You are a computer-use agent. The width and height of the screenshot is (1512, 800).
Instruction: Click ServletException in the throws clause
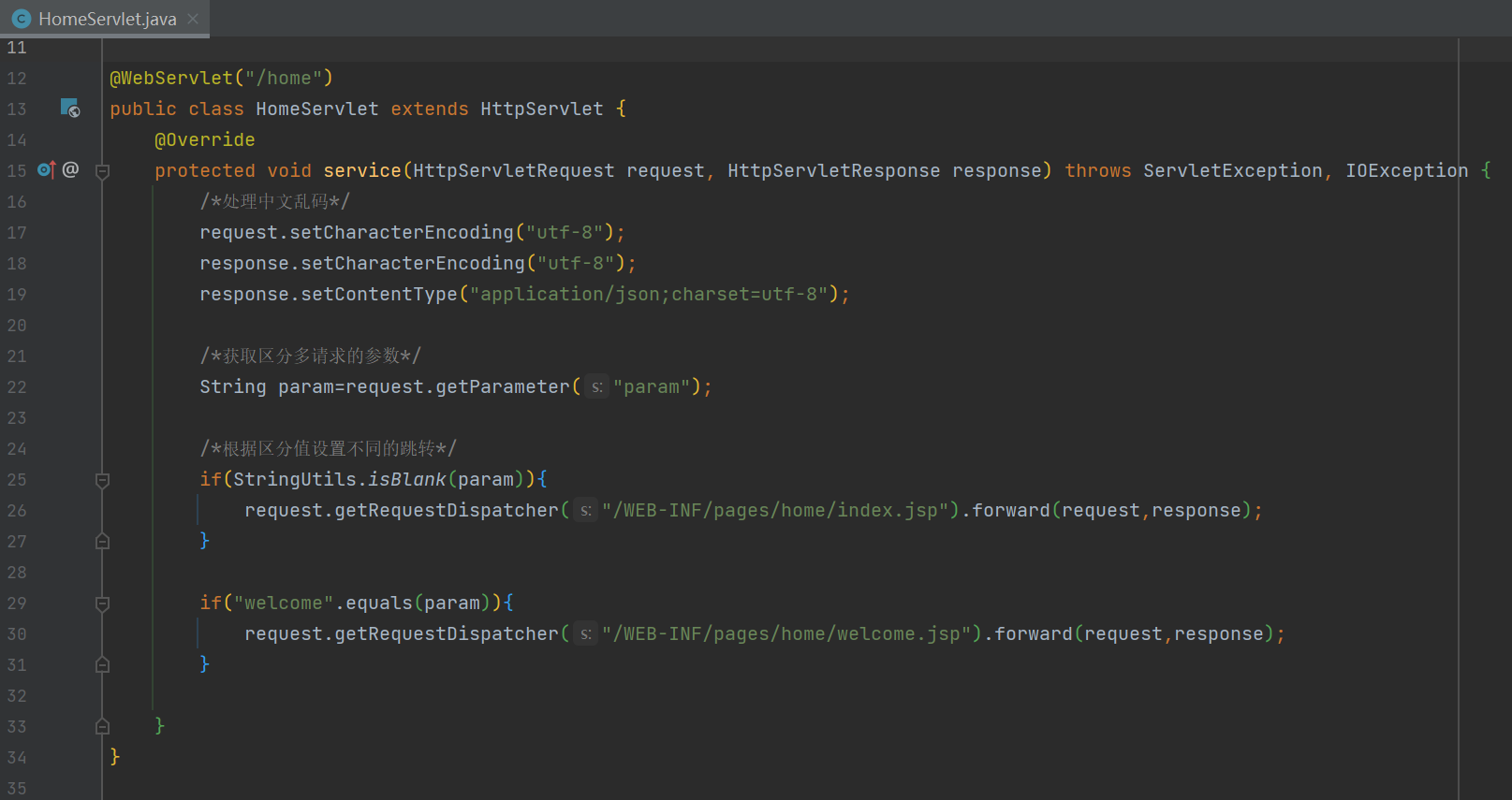[1233, 170]
